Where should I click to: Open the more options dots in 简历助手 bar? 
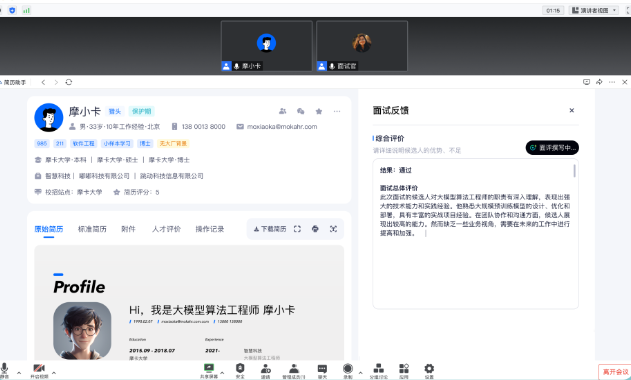(x=612, y=82)
